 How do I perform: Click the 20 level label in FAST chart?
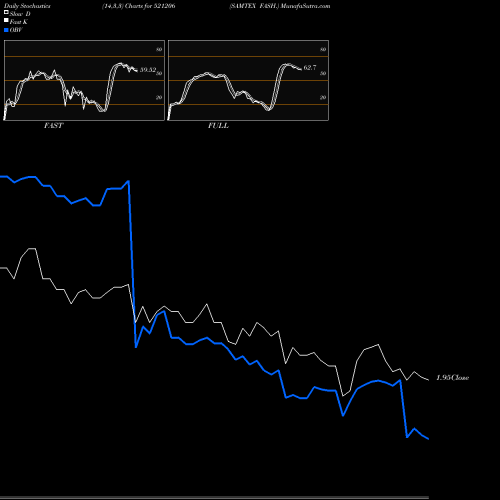[x=159, y=97]
